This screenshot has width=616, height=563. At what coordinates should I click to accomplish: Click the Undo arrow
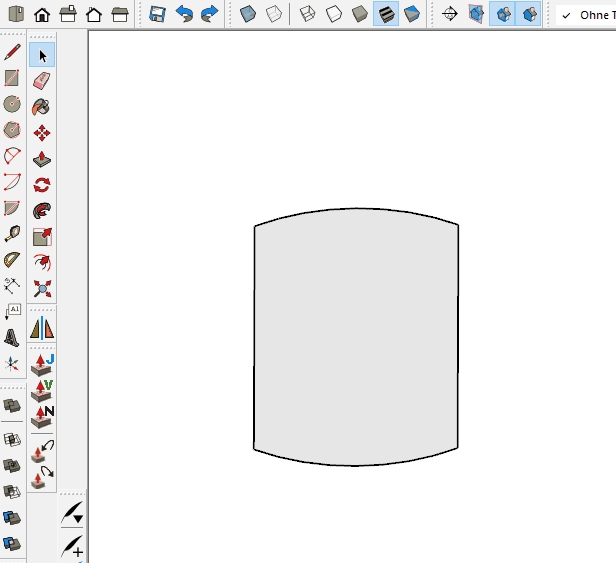pos(184,15)
